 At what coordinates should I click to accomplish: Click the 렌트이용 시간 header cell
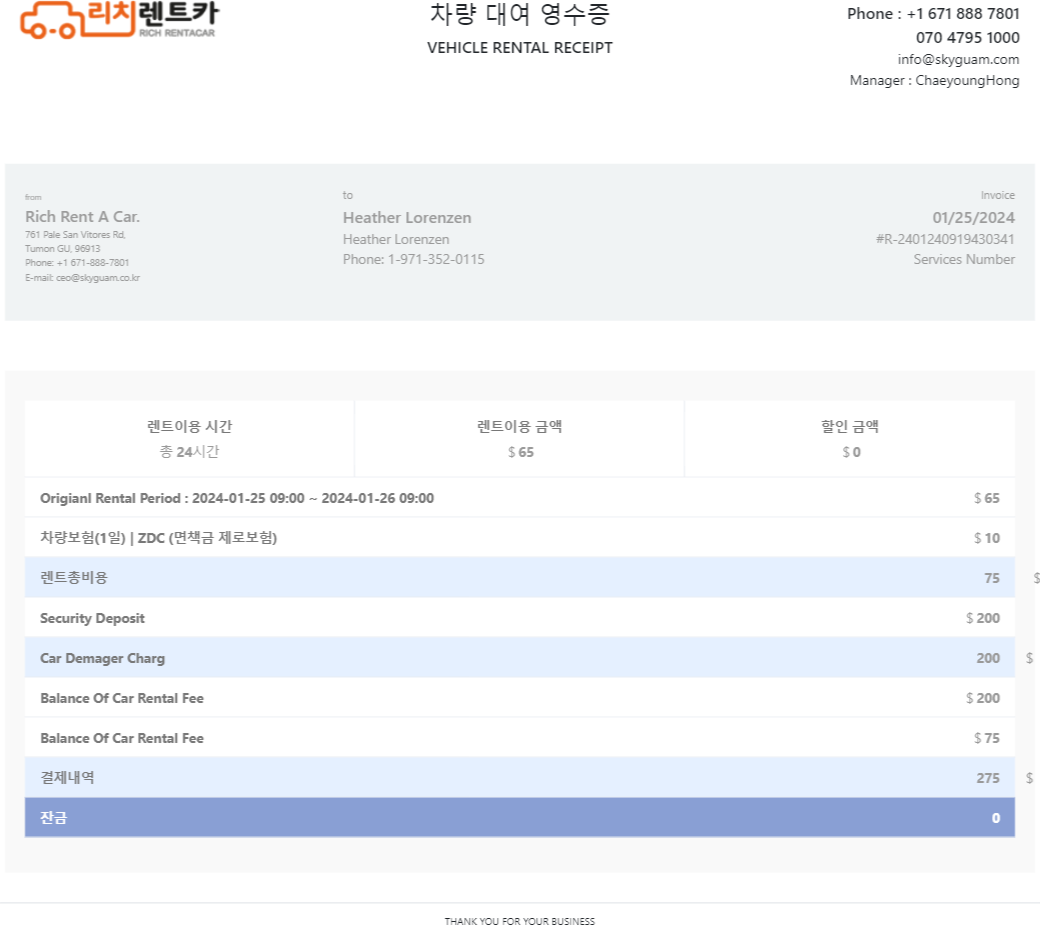pyautogui.click(x=189, y=427)
